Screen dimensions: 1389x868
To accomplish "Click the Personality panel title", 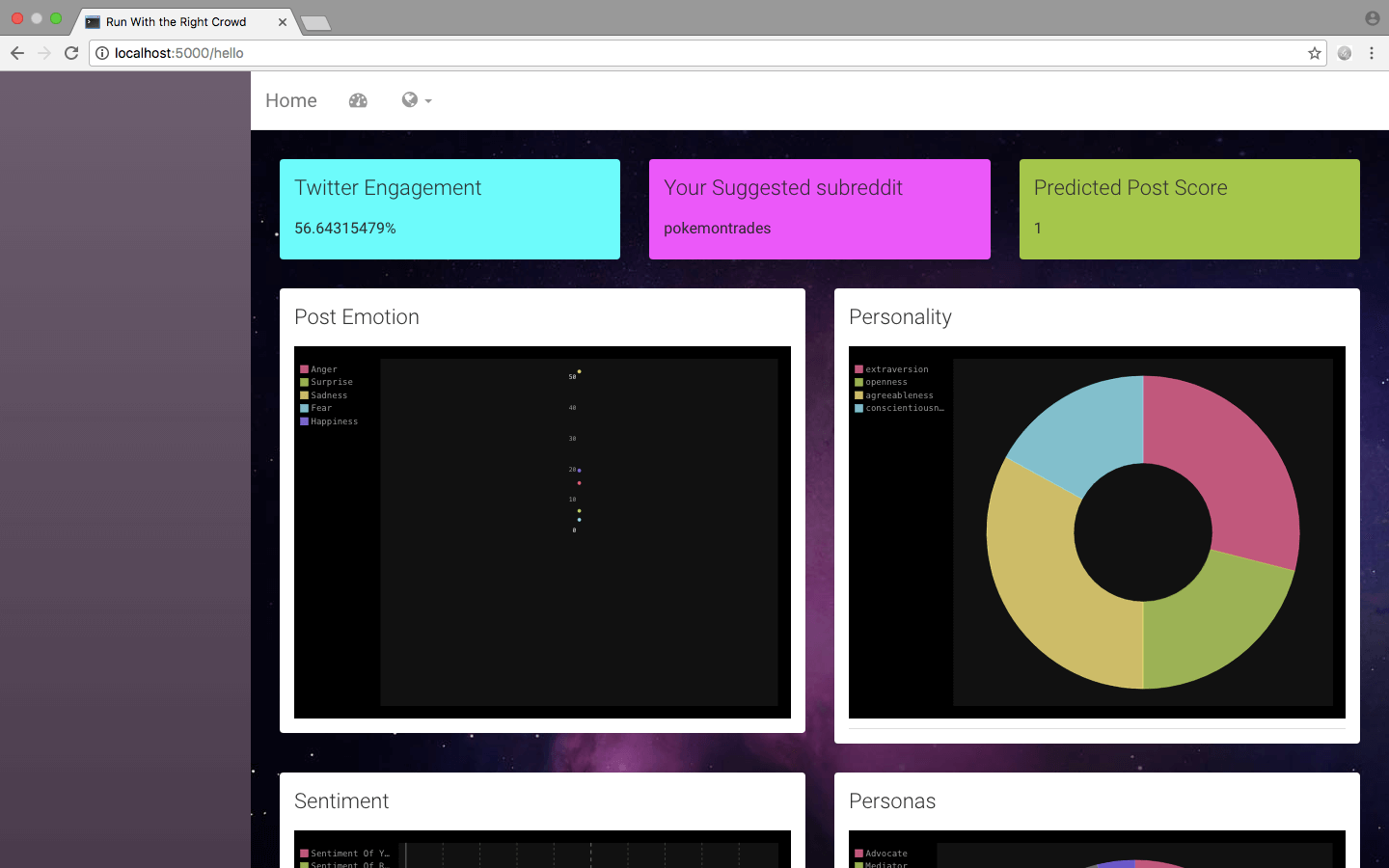I will pos(900,317).
